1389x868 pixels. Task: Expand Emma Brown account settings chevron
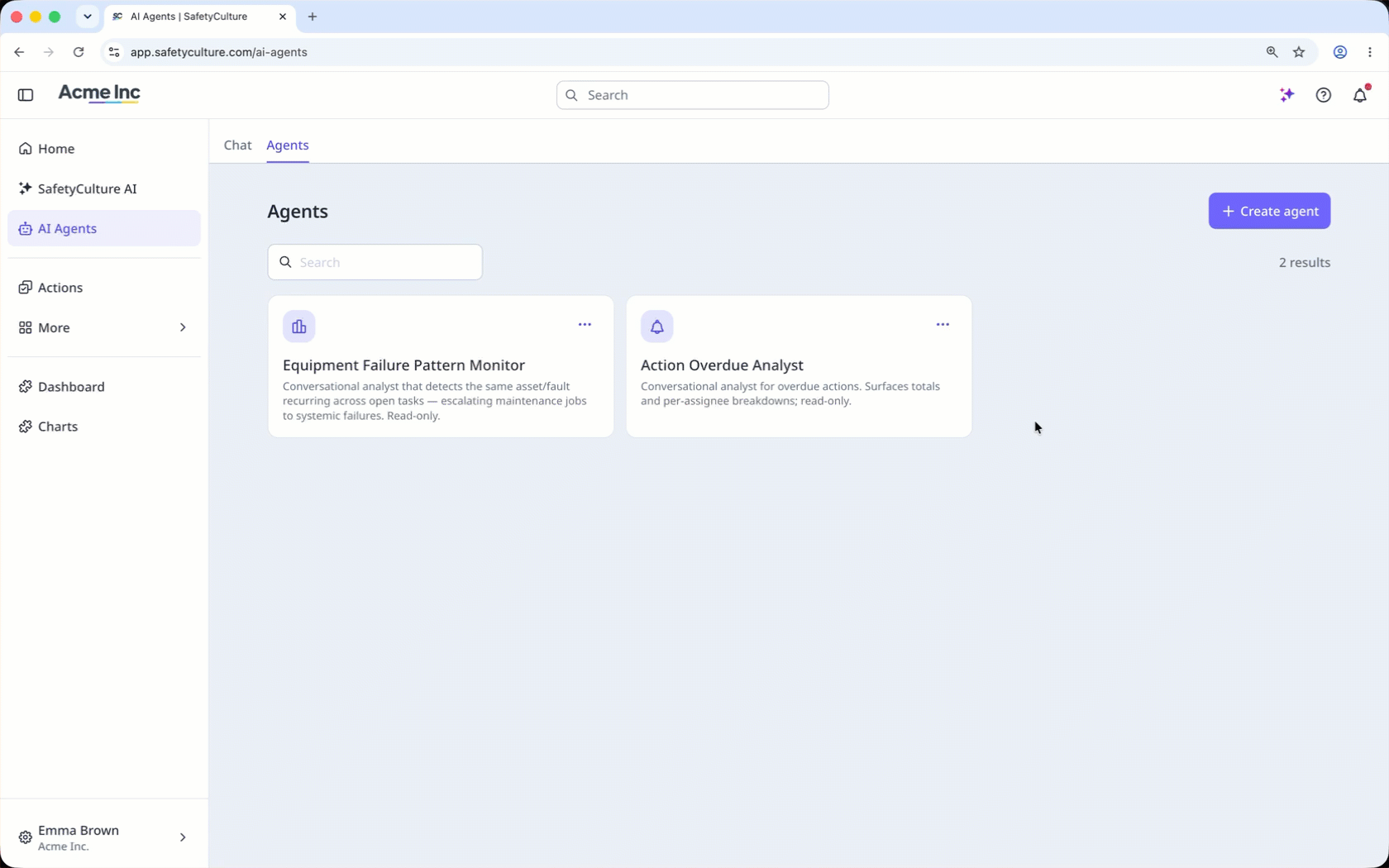point(183,837)
